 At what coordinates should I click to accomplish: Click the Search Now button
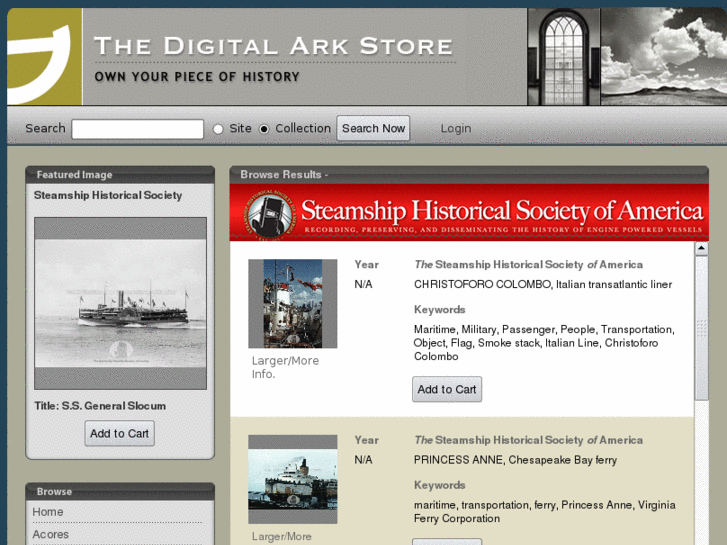pos(373,128)
